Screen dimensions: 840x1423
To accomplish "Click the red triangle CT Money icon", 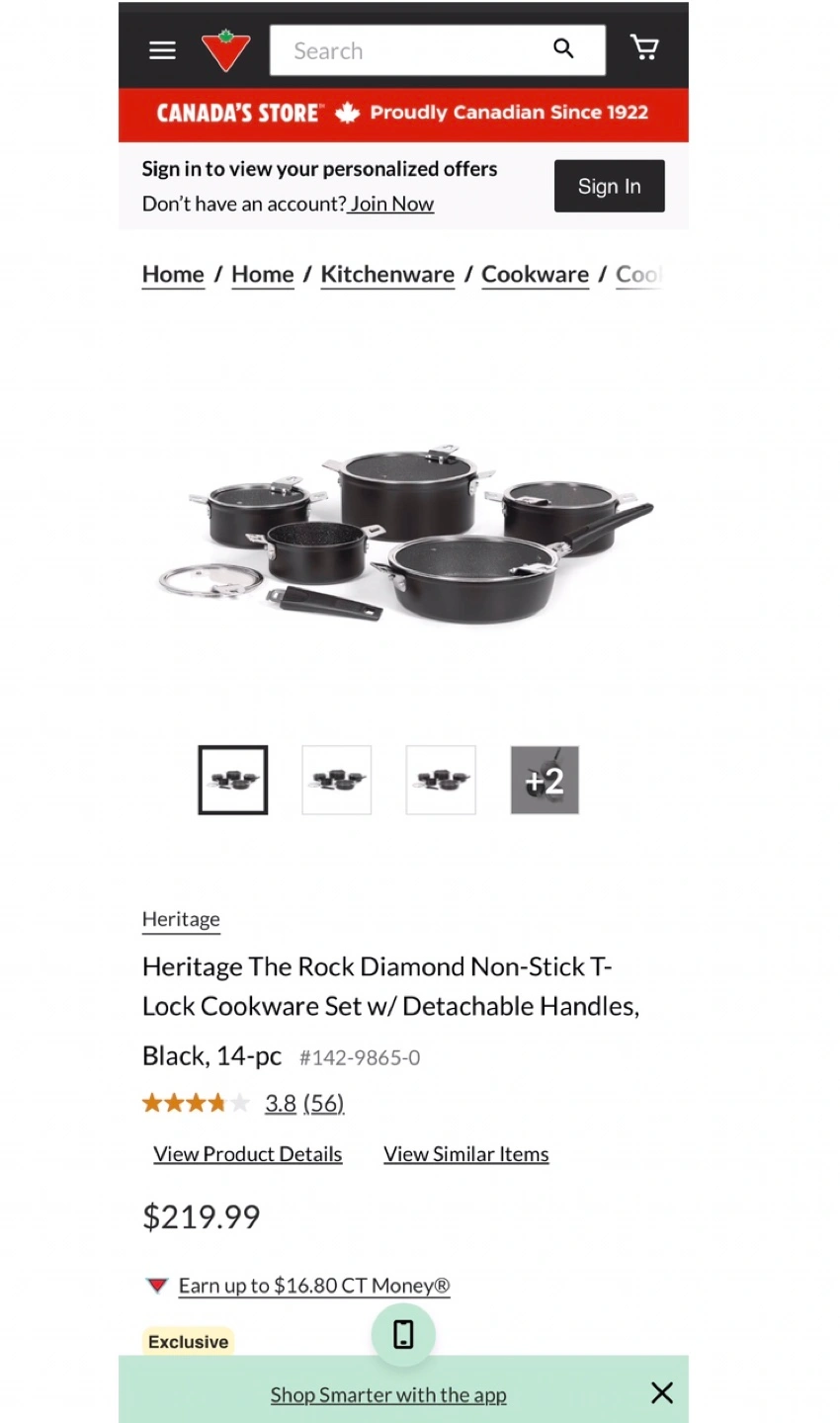I will coord(156,1286).
